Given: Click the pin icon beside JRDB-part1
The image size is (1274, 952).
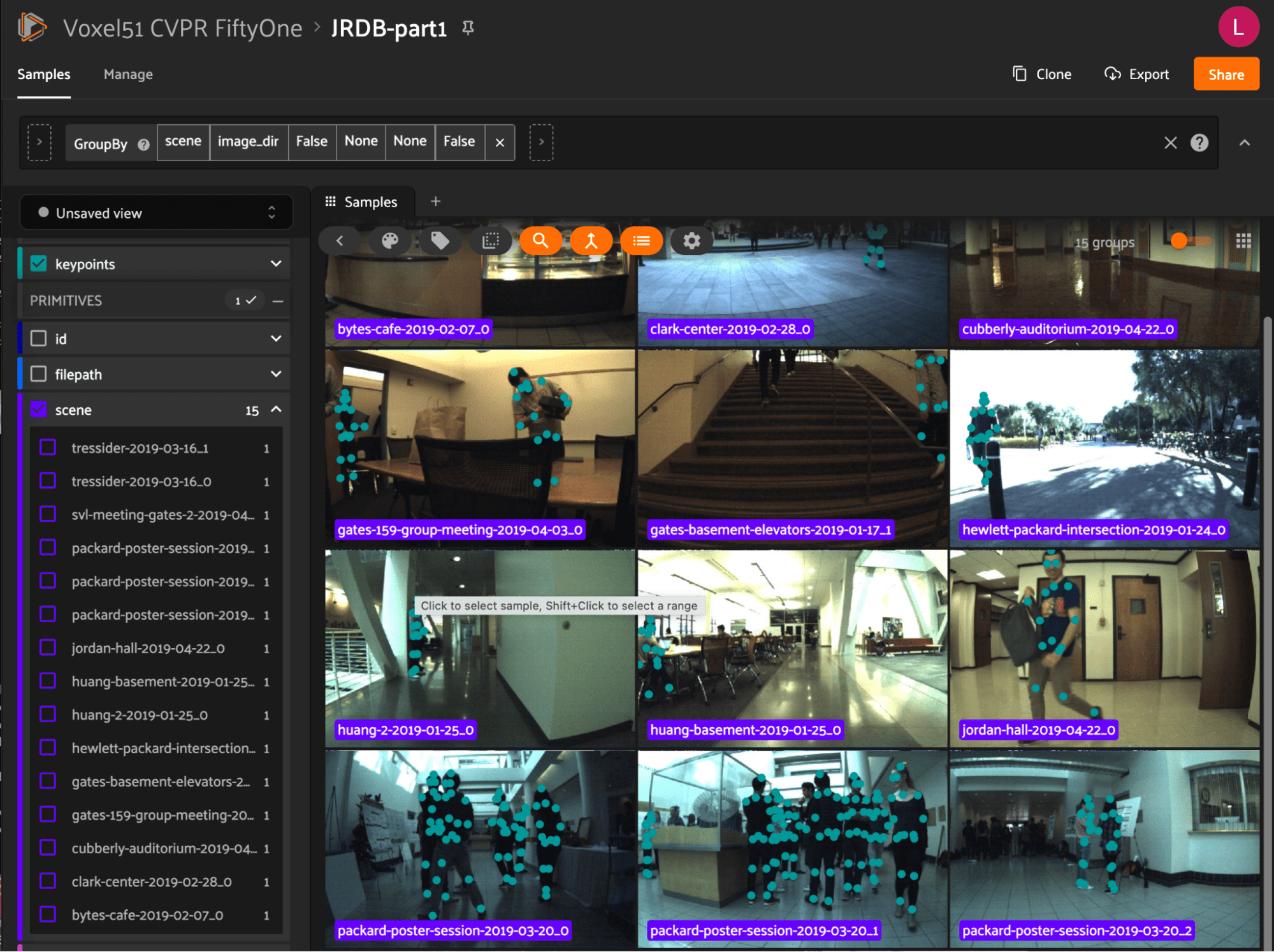Looking at the screenshot, I should (x=468, y=28).
